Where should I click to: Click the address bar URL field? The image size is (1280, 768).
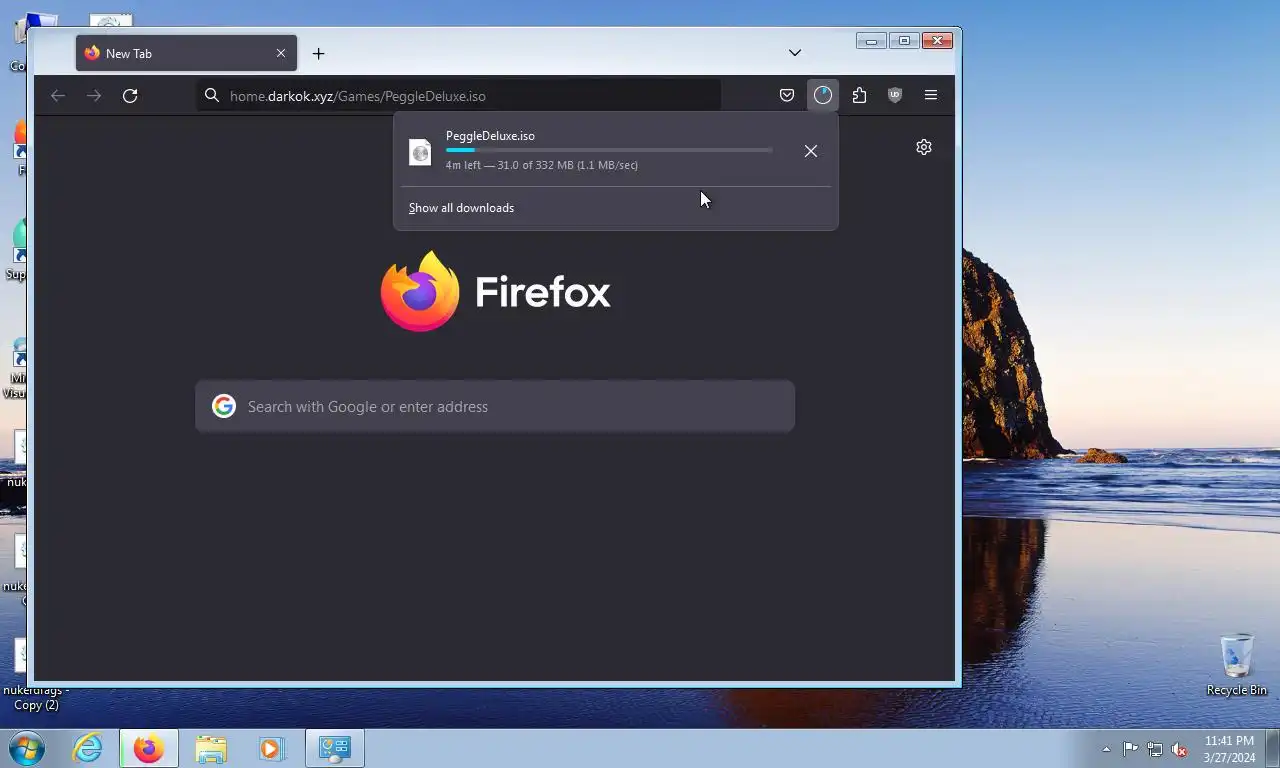click(458, 96)
